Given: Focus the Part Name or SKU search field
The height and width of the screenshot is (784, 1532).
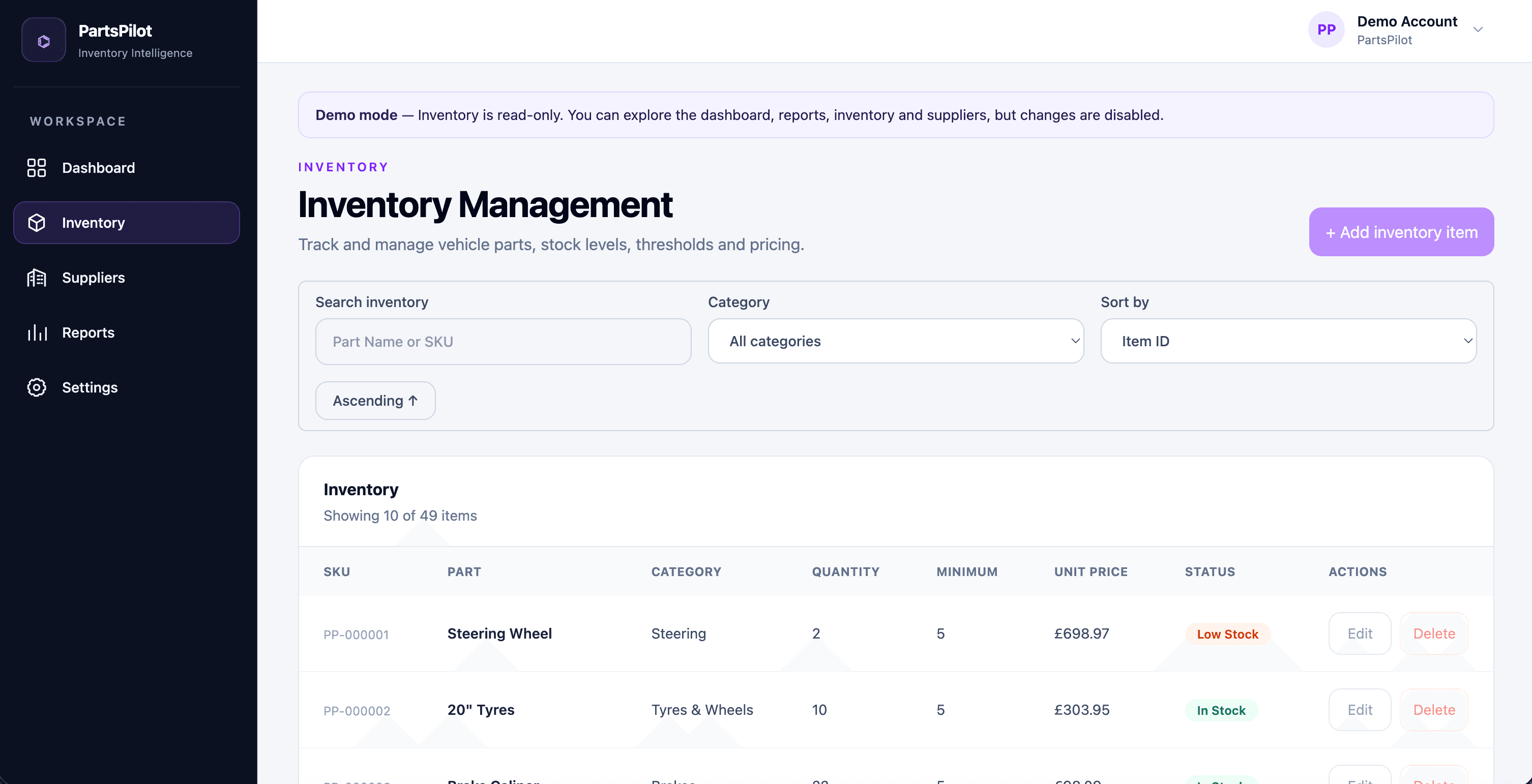Looking at the screenshot, I should click(503, 342).
